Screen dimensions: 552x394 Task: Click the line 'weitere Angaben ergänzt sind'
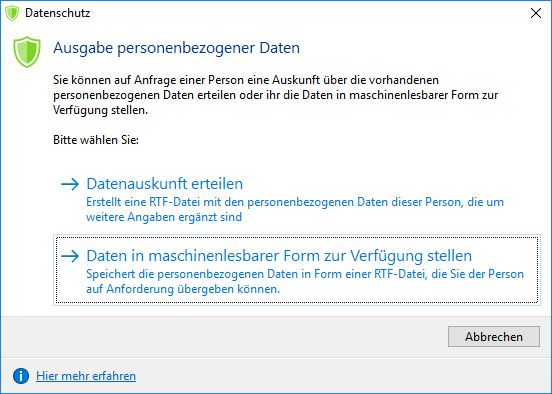click(x=164, y=217)
